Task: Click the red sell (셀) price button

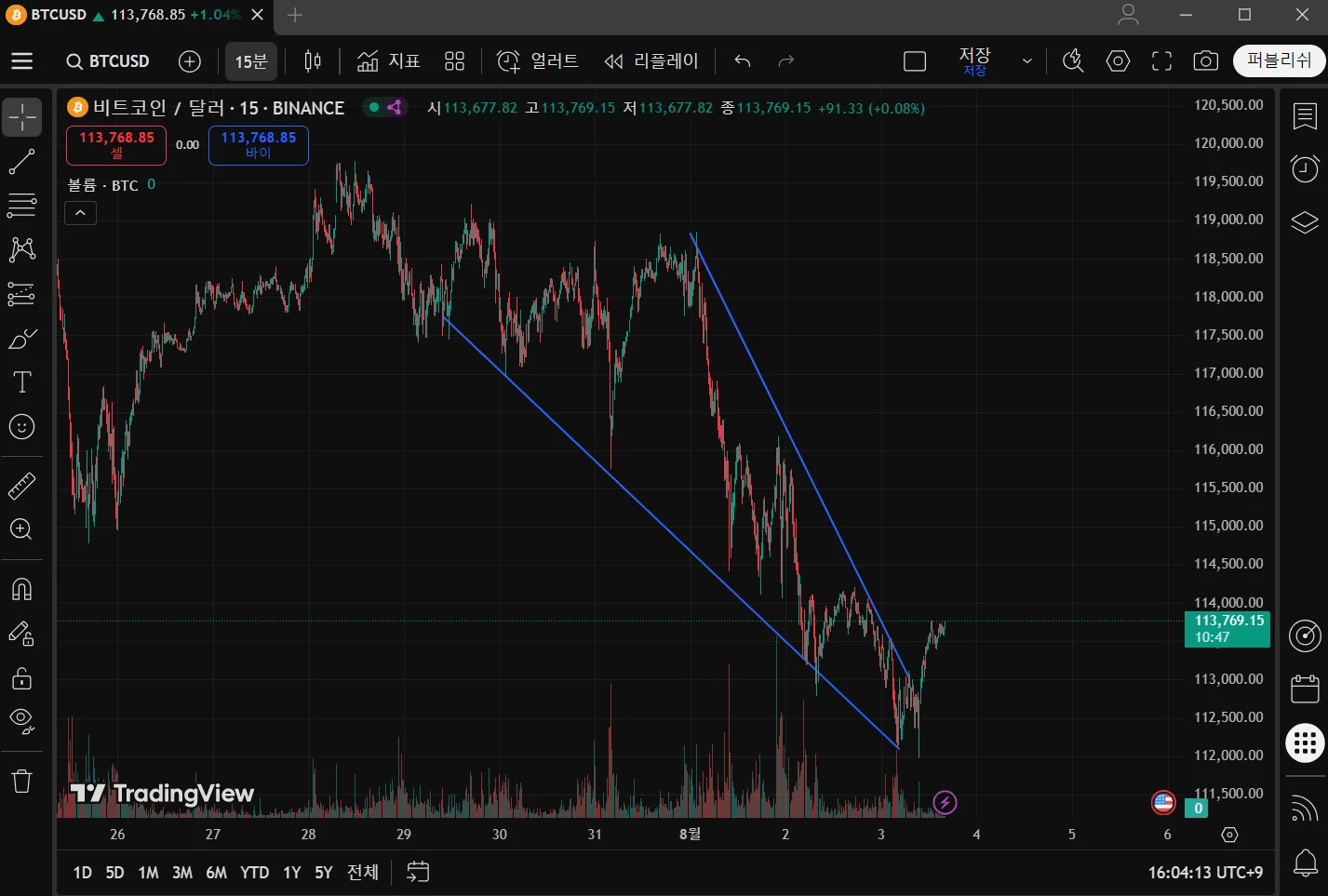Action: pyautogui.click(x=116, y=145)
